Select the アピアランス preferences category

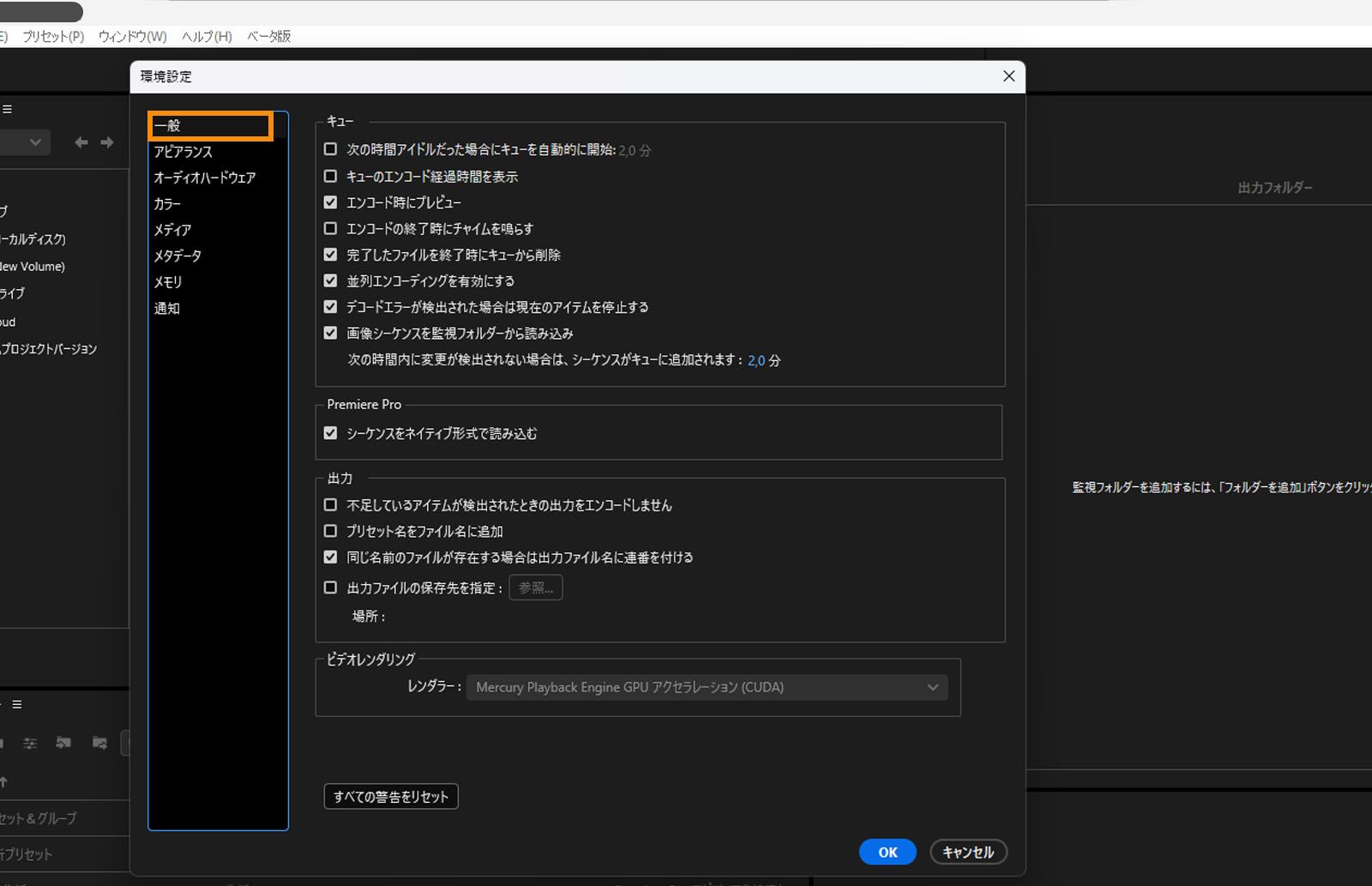(x=183, y=152)
